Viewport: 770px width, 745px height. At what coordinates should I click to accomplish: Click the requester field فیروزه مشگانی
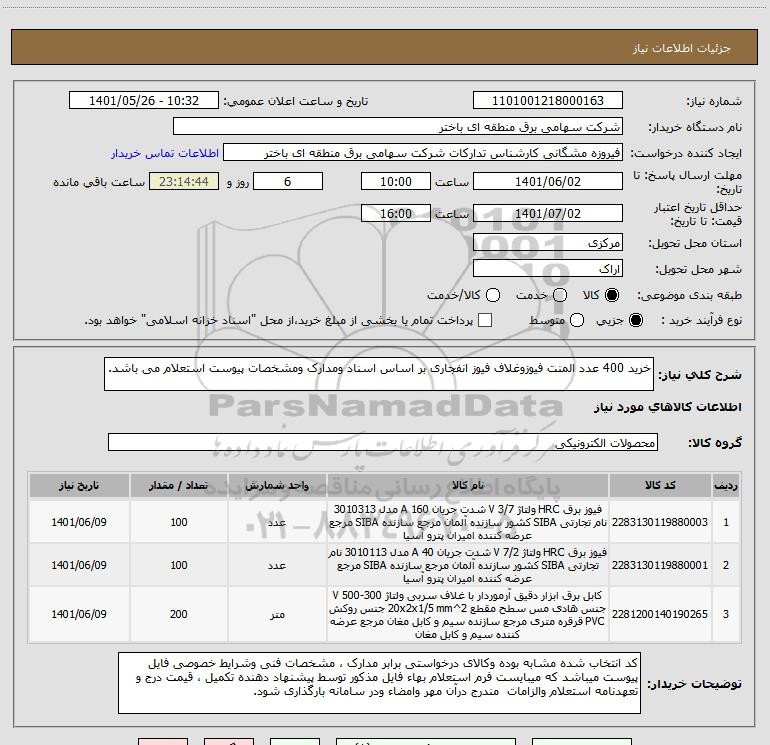[423, 153]
